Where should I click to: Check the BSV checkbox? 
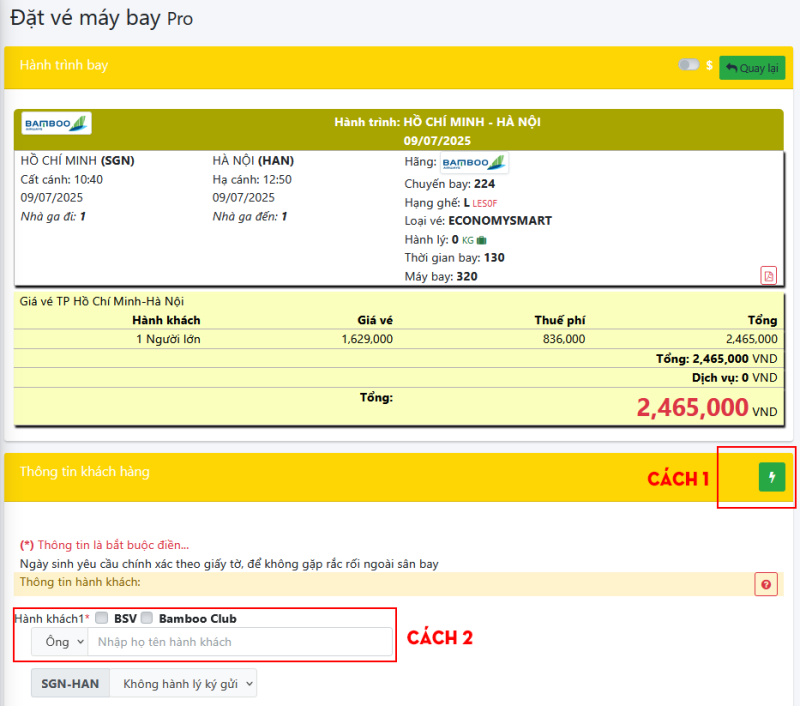101,619
